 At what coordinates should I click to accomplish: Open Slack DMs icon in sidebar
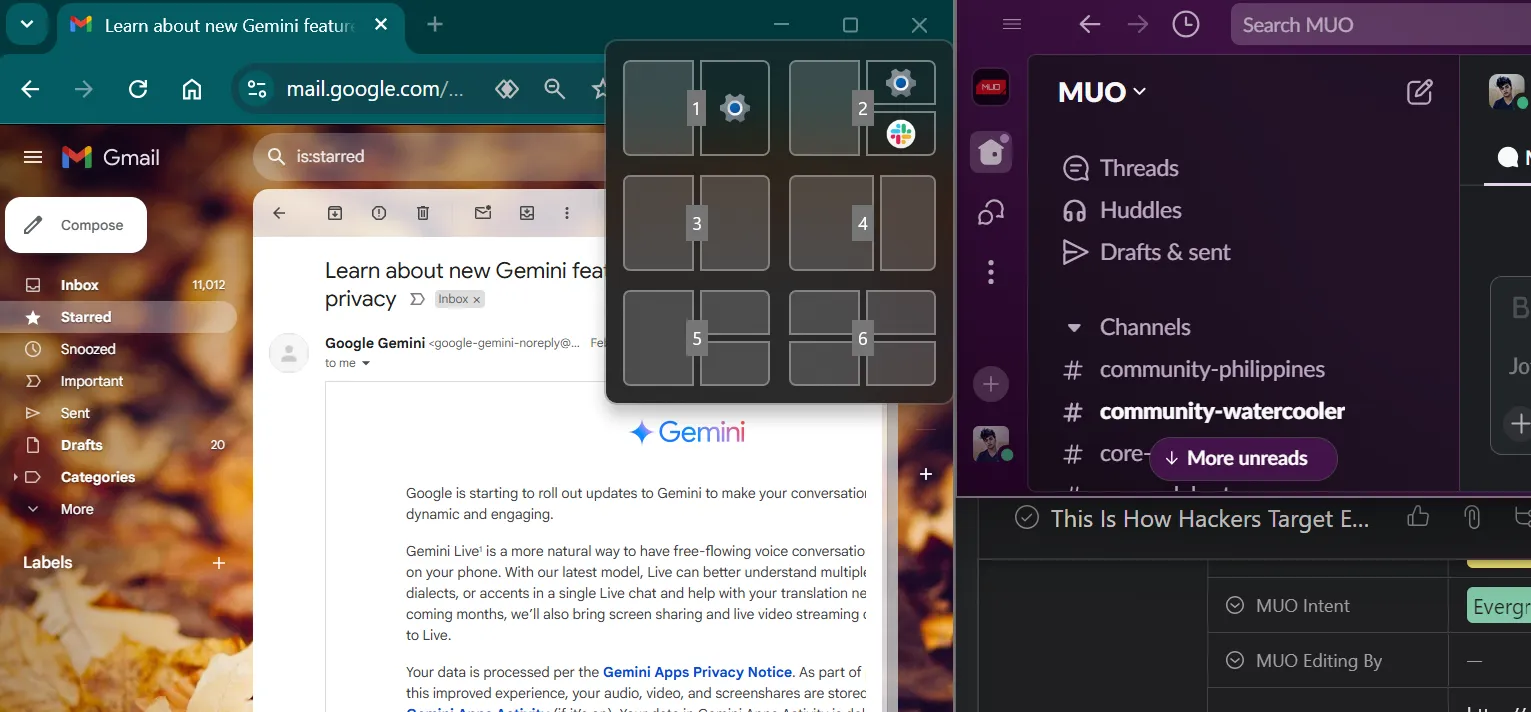991,212
